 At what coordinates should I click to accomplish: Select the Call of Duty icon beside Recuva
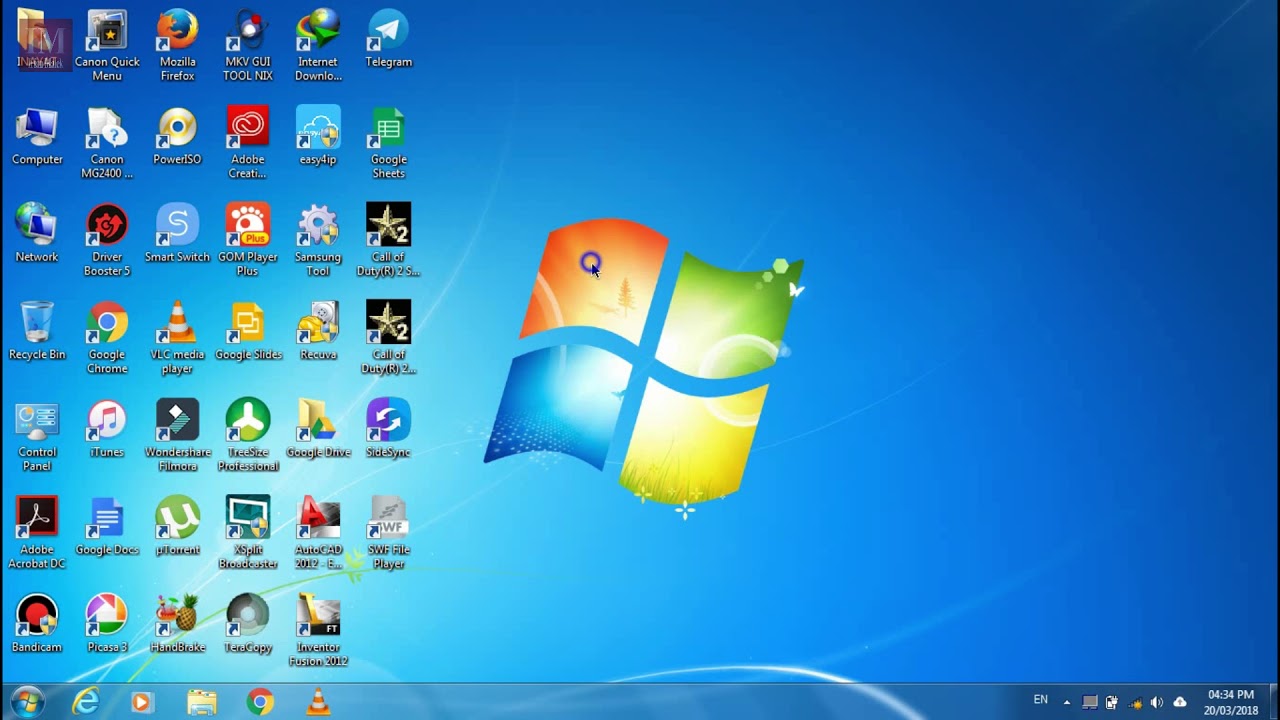(x=388, y=338)
